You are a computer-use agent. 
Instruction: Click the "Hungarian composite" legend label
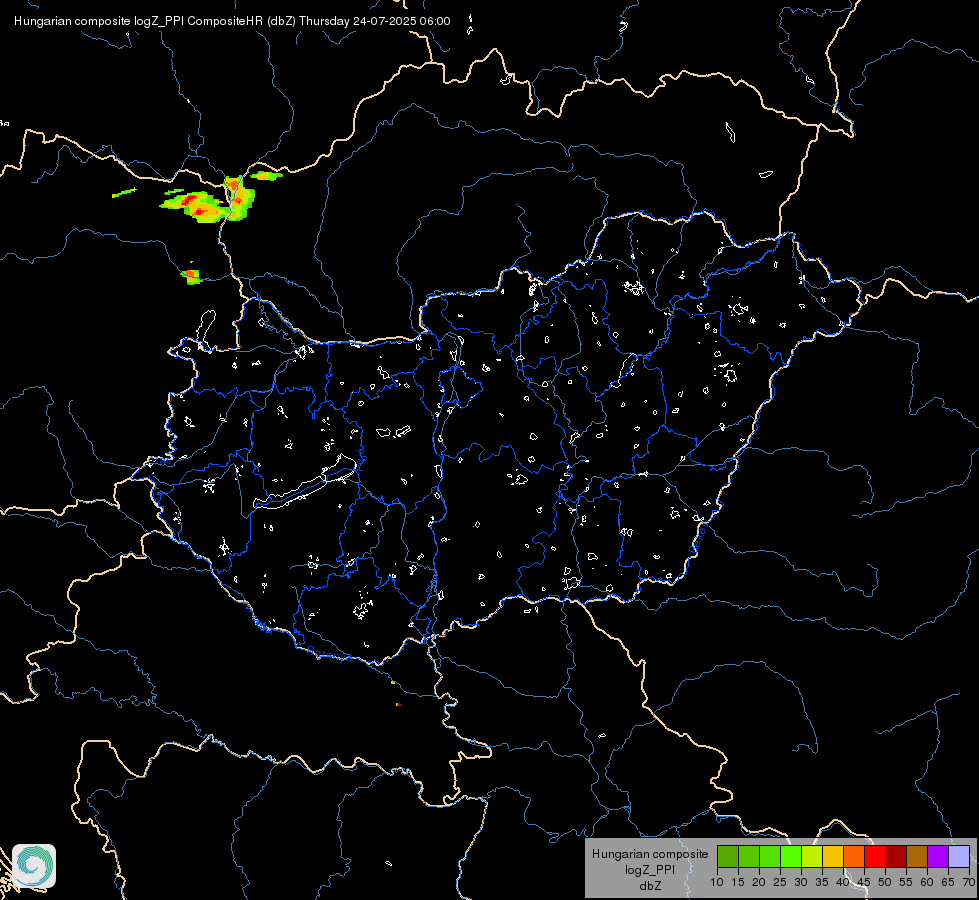[650, 854]
